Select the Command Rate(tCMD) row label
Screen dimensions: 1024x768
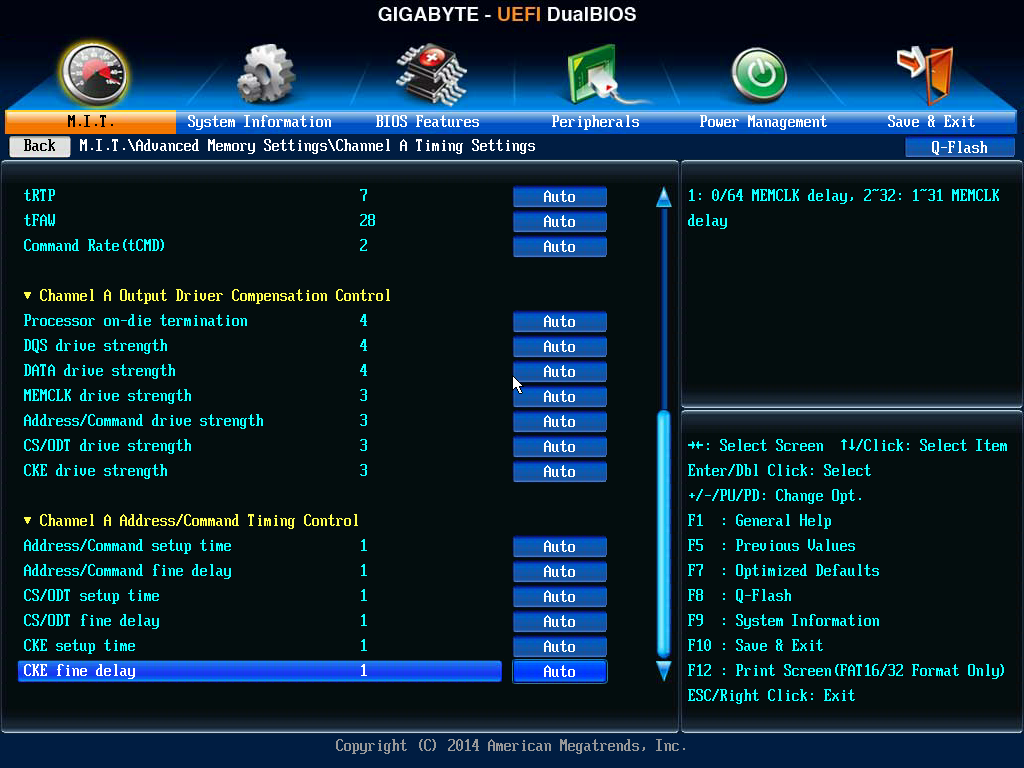click(x=94, y=246)
